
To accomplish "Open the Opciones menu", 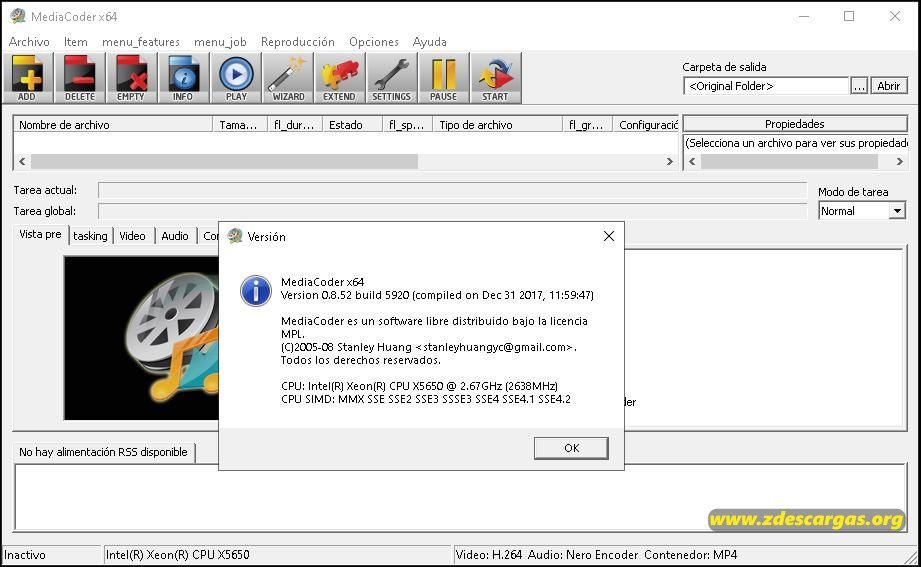I will tap(374, 42).
